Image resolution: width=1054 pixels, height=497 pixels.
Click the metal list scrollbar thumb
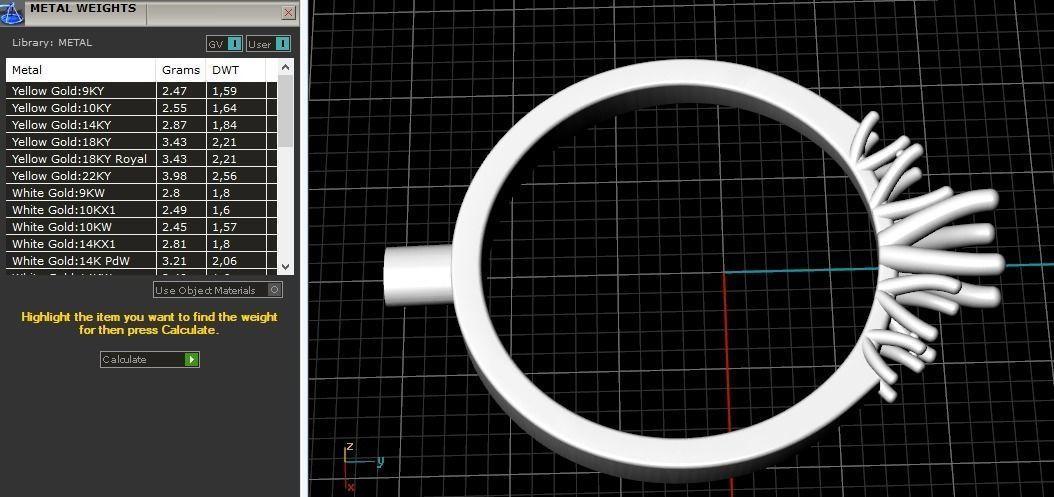(285, 111)
